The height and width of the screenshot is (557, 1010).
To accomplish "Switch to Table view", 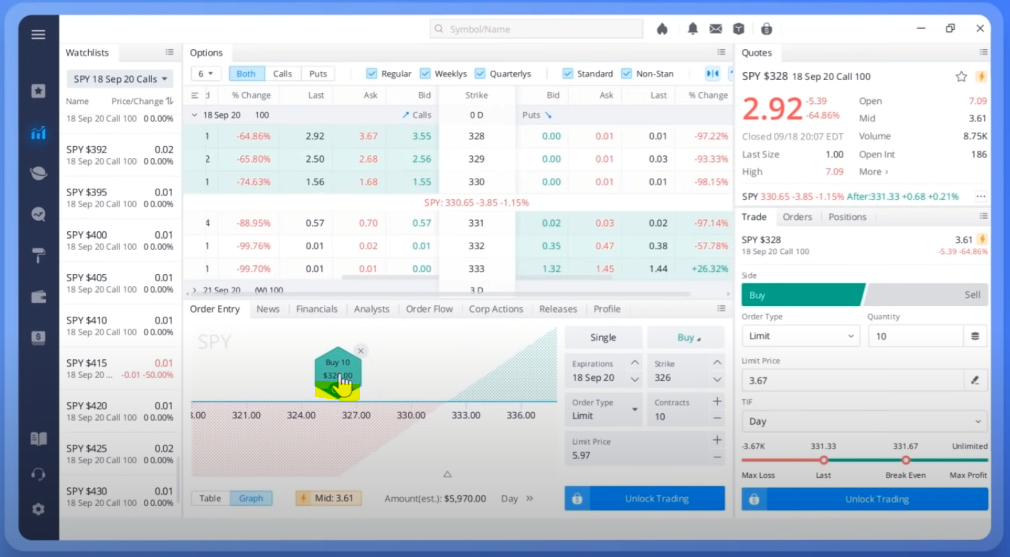I will (x=210, y=498).
